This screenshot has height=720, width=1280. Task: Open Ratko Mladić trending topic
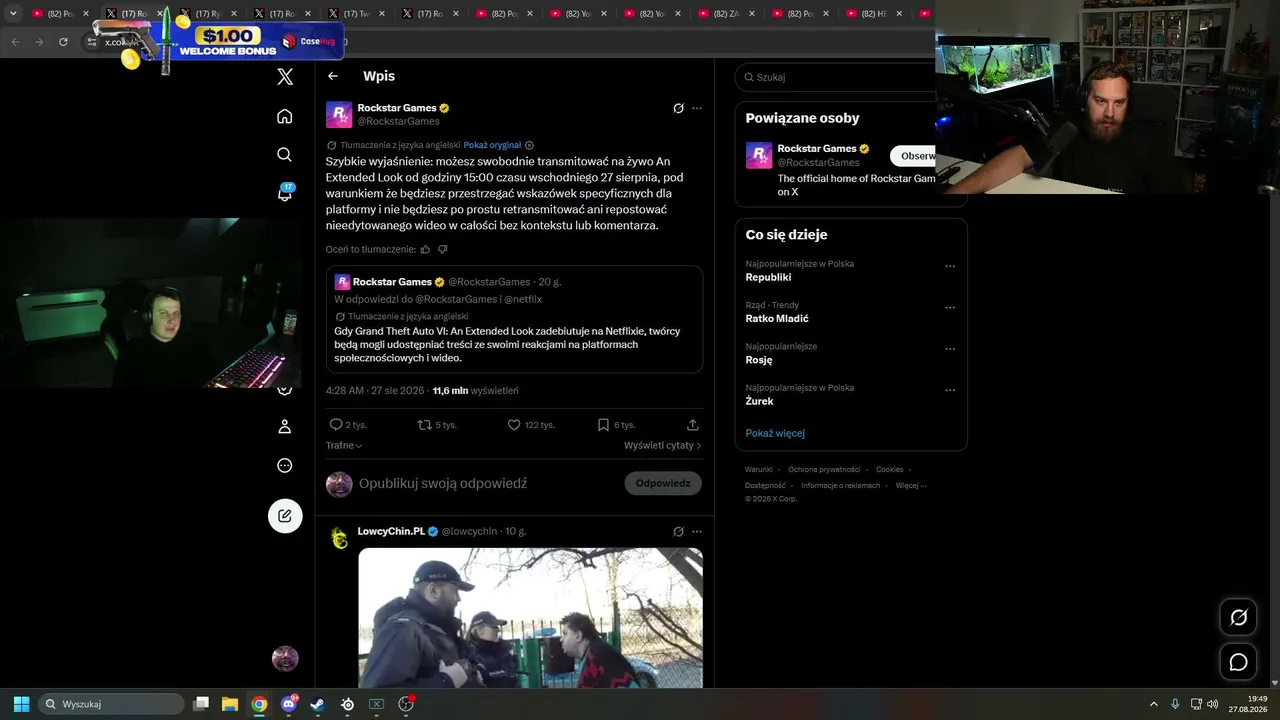777,318
